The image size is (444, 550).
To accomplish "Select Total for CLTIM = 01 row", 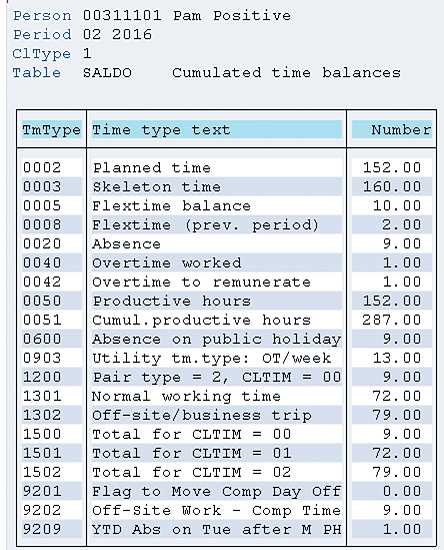I will (x=227, y=453).
